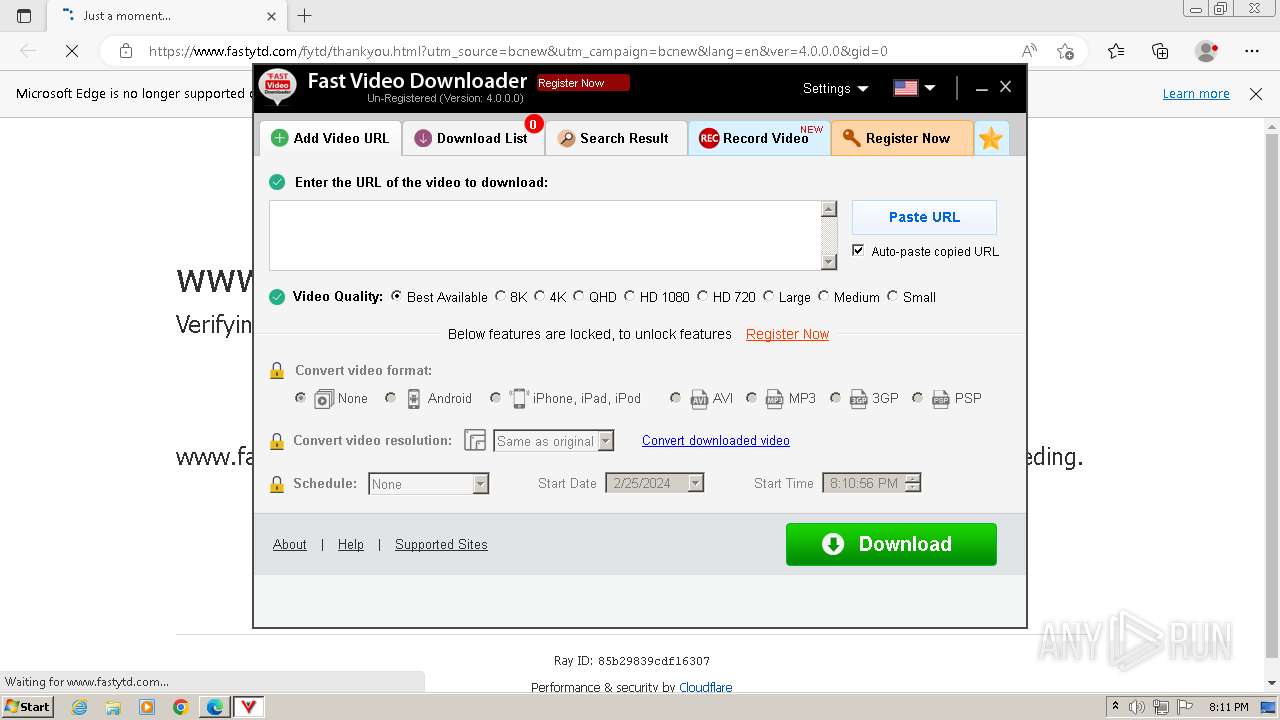Viewport: 1280px width, 720px height.
Task: Open the Add Video URL tab
Action: pyautogui.click(x=331, y=138)
